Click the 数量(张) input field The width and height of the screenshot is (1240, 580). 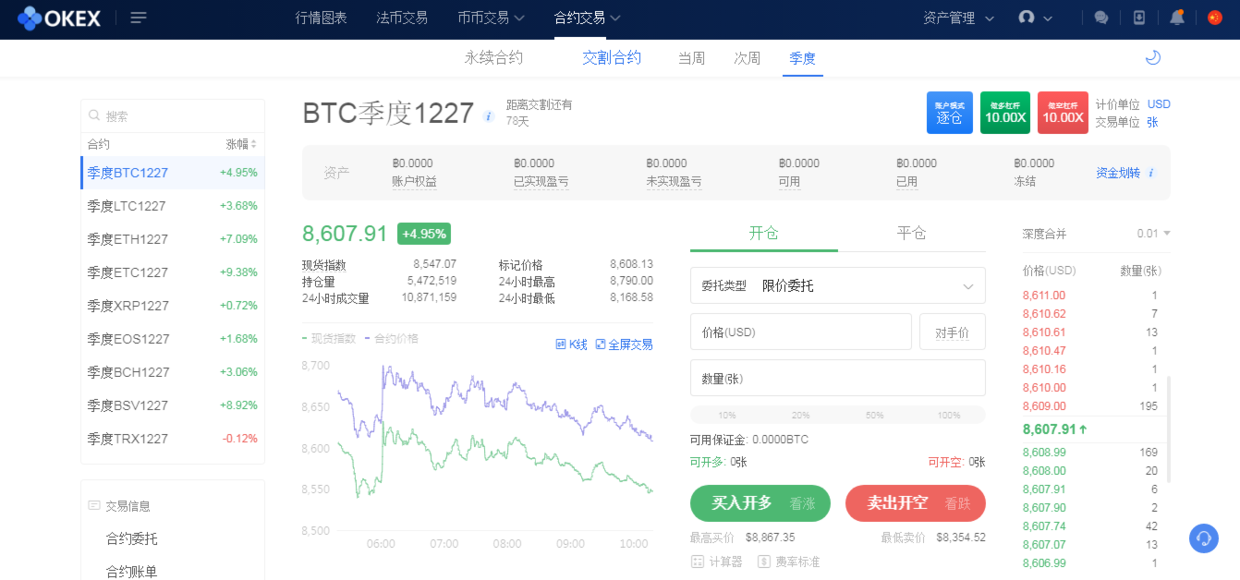point(838,378)
